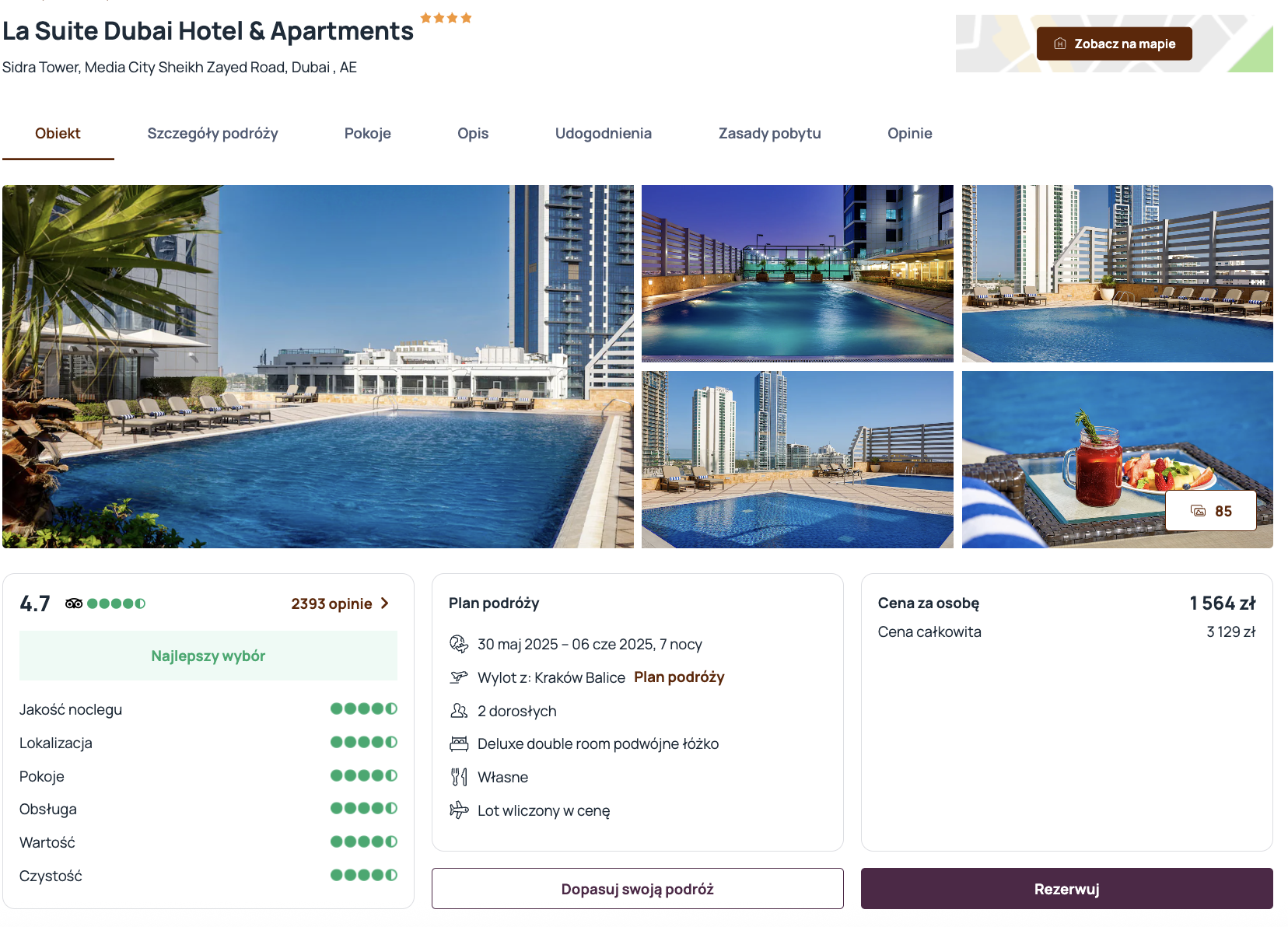Click the departure plane icon near Kraków Balice
This screenshot has height=927, width=1288.
pyautogui.click(x=459, y=677)
